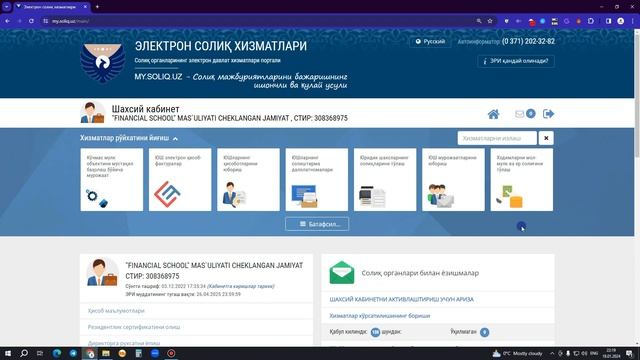Viewport: 640px width, 360px height.
Task: Open the Windows notification center icon
Action: pos(629,353)
